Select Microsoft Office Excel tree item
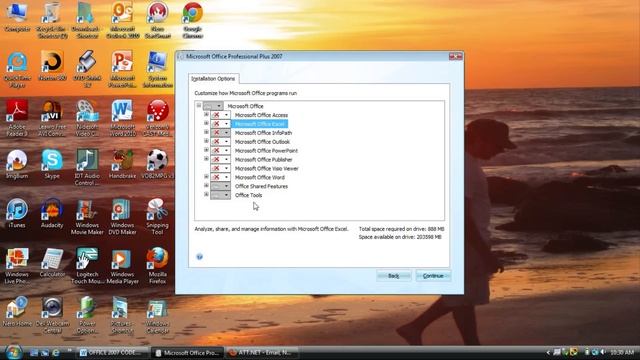 tap(260, 124)
